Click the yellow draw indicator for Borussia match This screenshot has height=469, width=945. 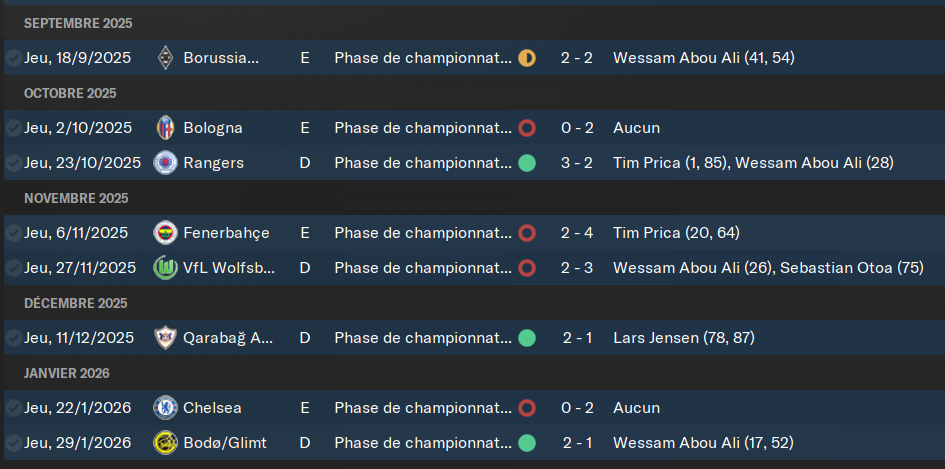[x=527, y=58]
